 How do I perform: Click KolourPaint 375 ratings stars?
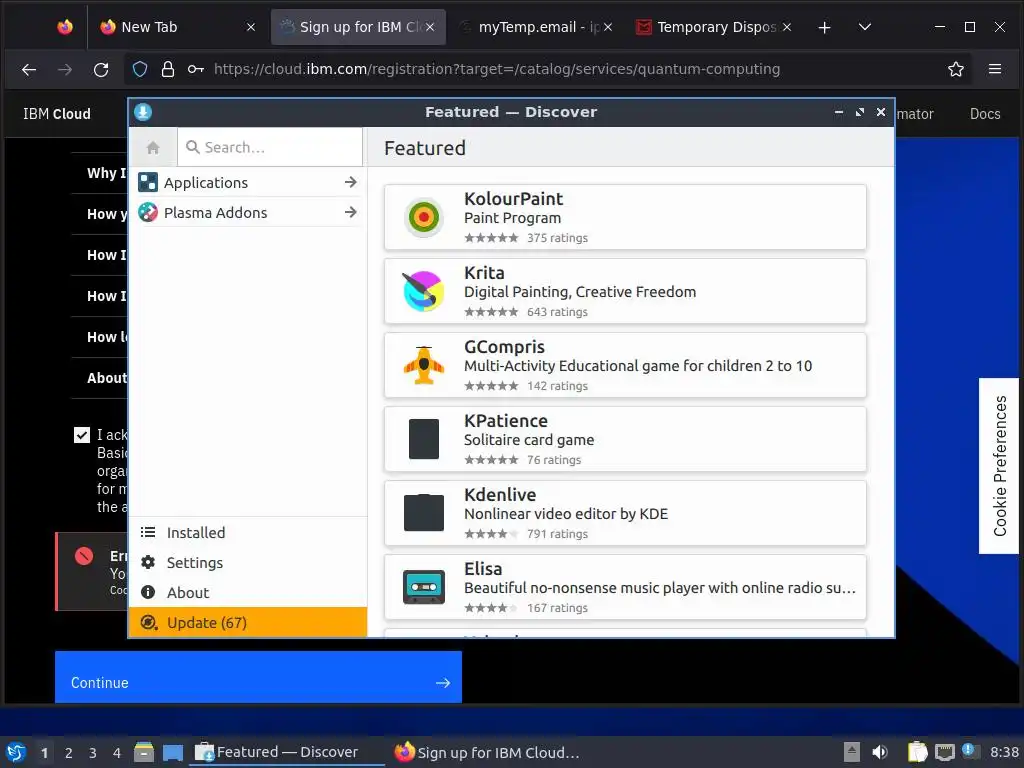(x=491, y=238)
